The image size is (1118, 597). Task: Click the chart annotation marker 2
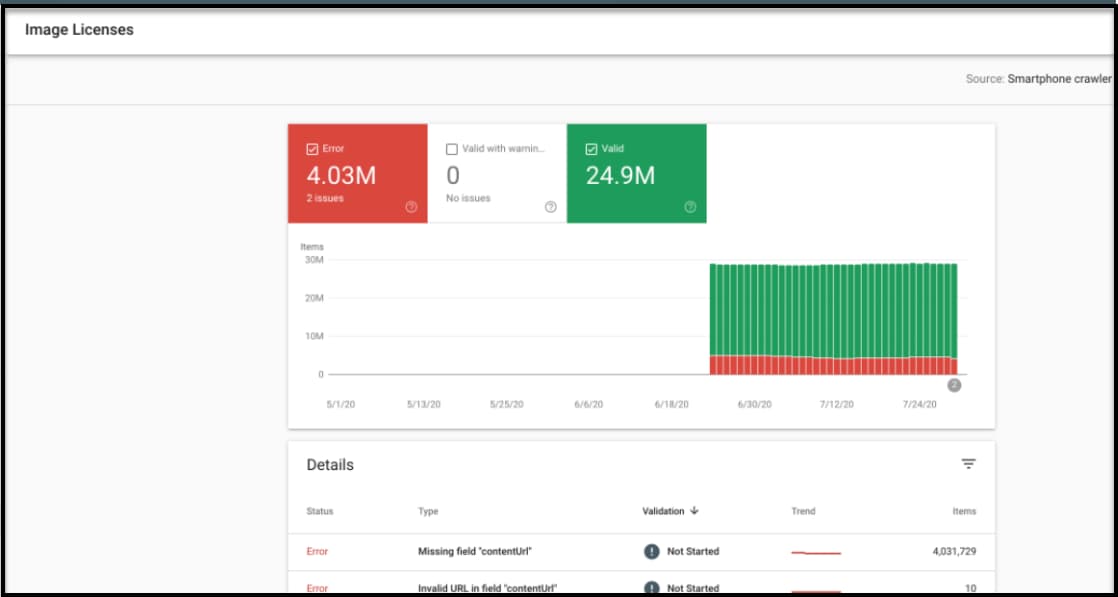[955, 385]
